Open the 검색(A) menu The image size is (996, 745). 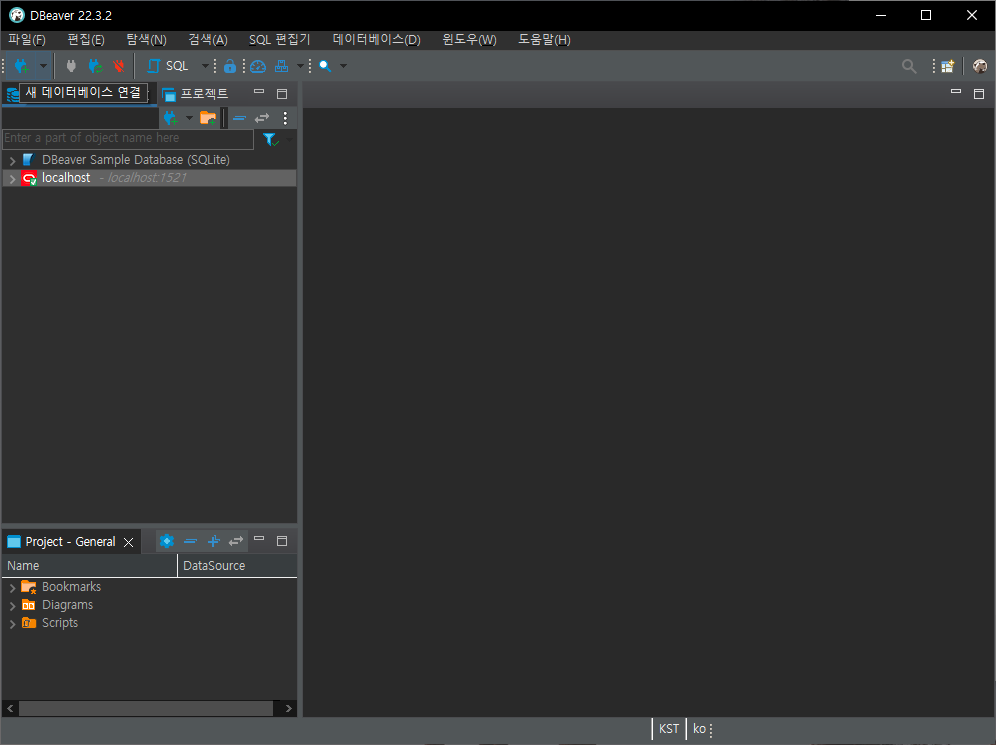[x=208, y=39]
